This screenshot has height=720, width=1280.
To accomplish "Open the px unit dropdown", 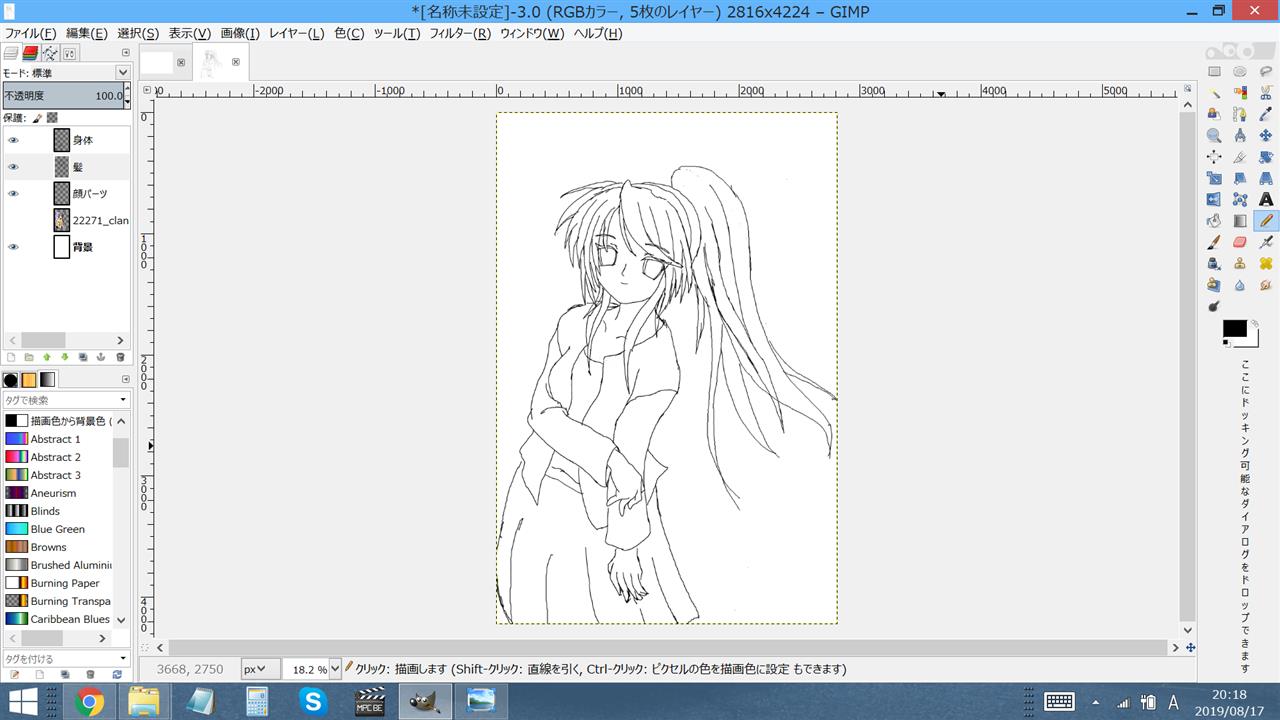I will click(261, 669).
